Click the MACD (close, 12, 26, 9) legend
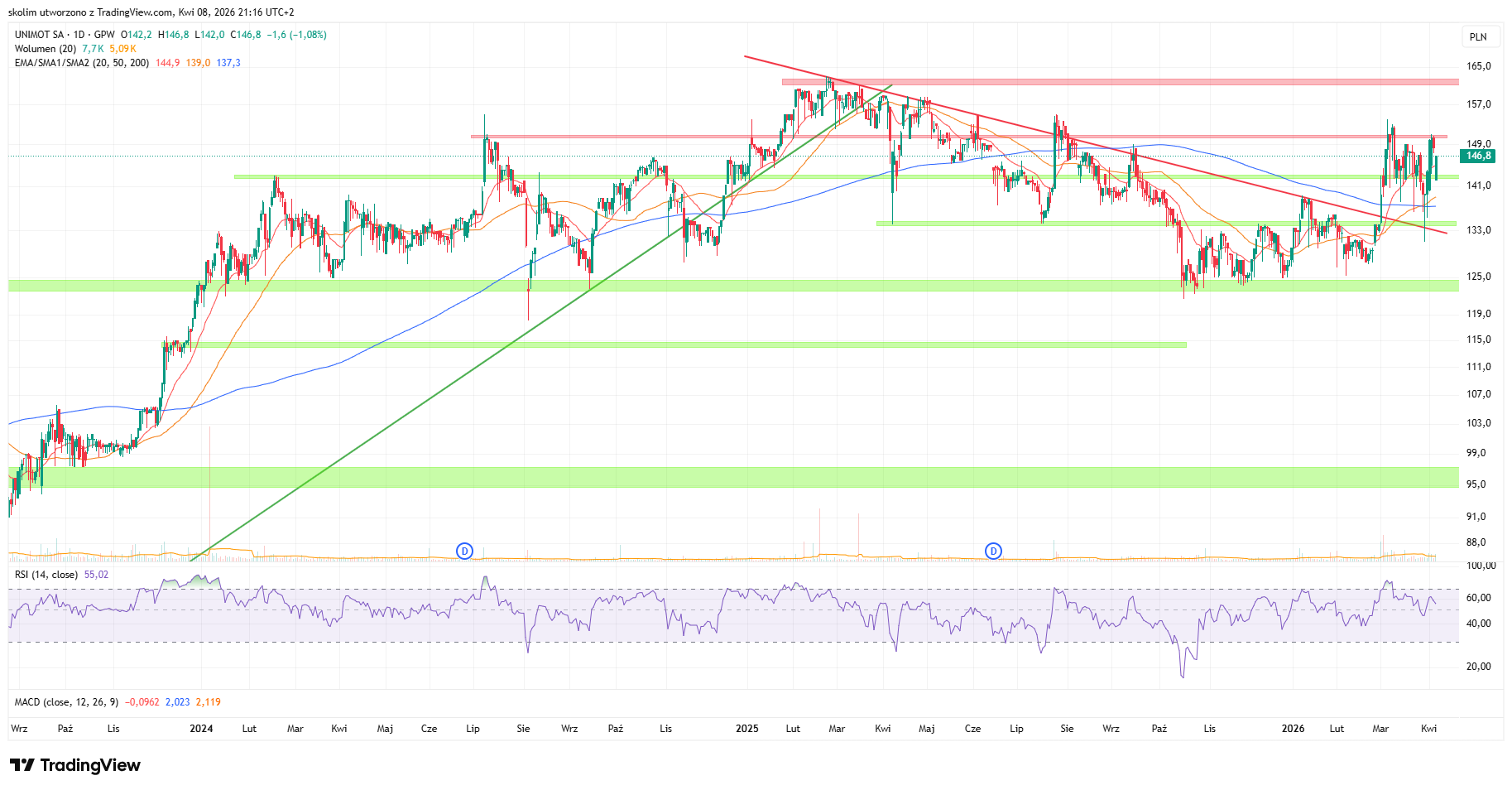 point(66,702)
